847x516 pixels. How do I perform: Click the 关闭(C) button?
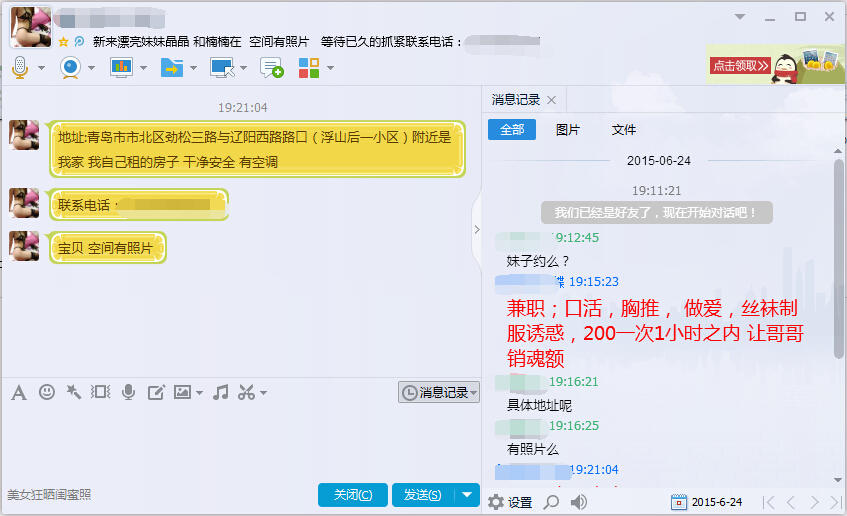(x=353, y=495)
